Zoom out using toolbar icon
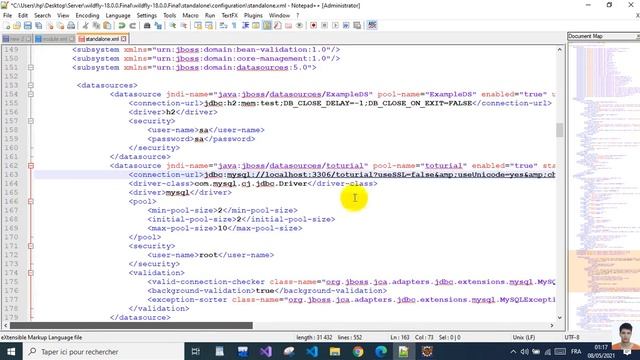 (184, 25)
